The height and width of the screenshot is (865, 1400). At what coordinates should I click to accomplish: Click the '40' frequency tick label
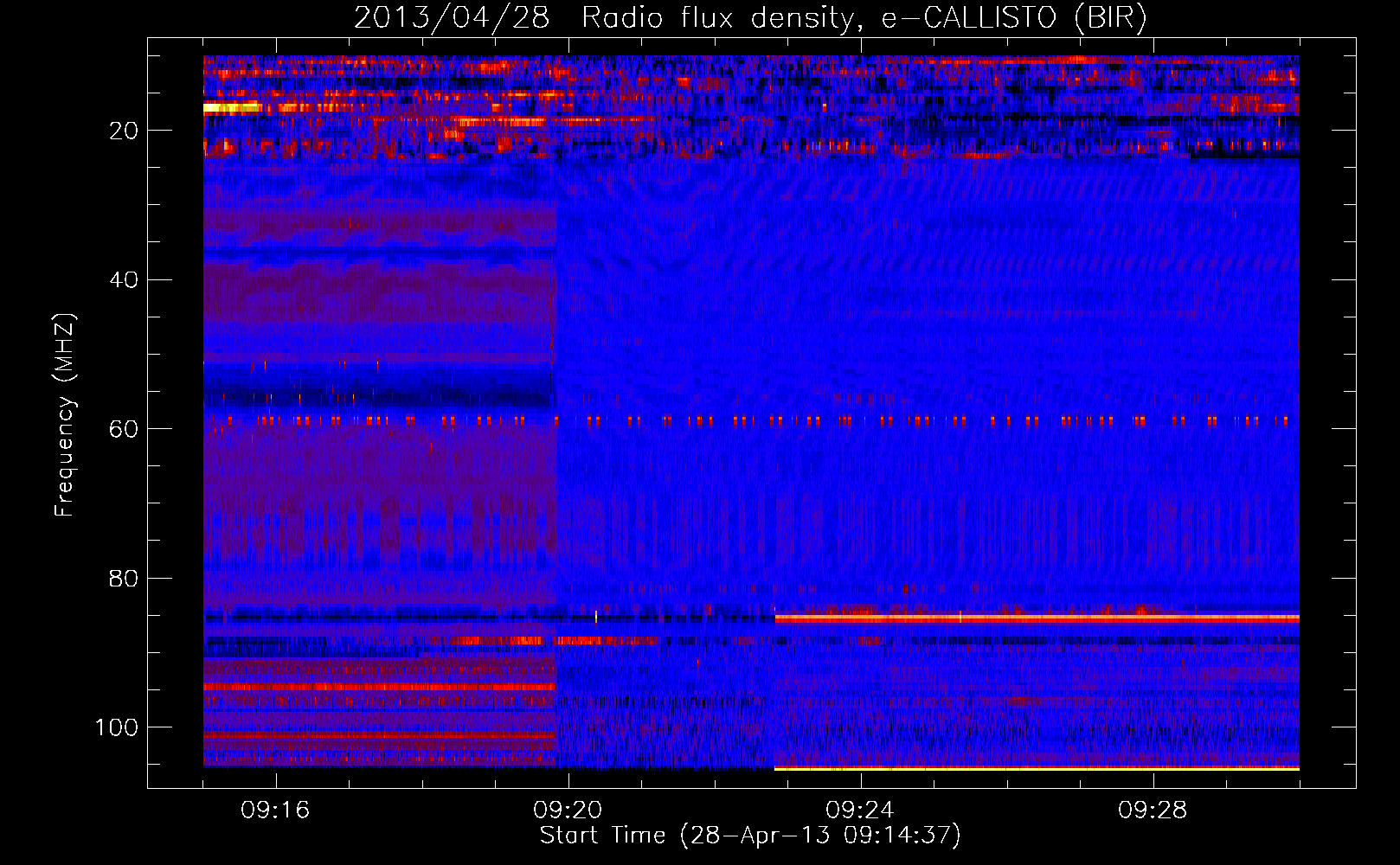tap(125, 280)
